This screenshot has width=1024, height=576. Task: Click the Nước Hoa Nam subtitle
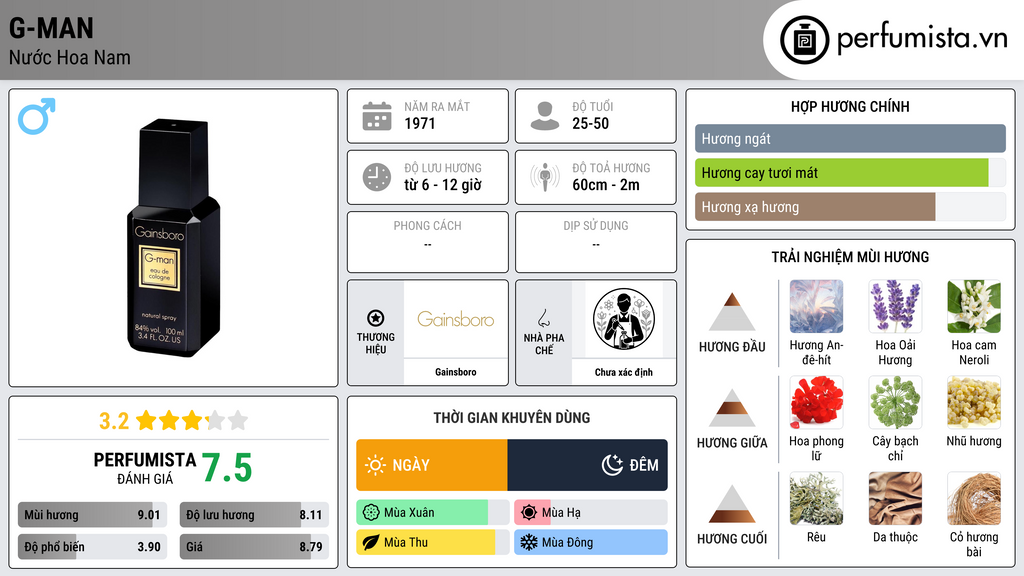[x=70, y=57]
